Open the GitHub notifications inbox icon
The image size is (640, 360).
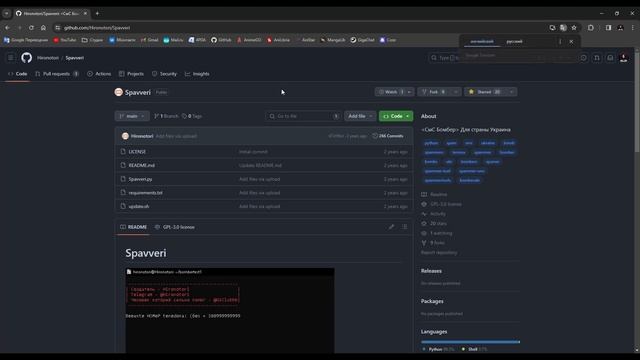click(610, 58)
